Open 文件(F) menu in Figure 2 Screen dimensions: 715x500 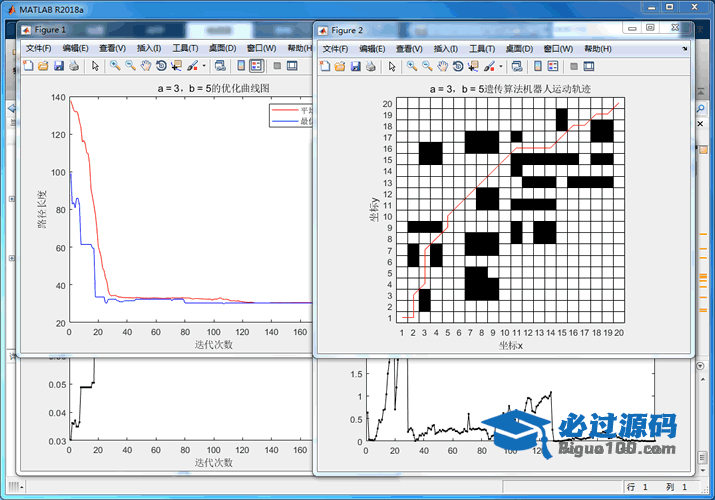(335, 49)
